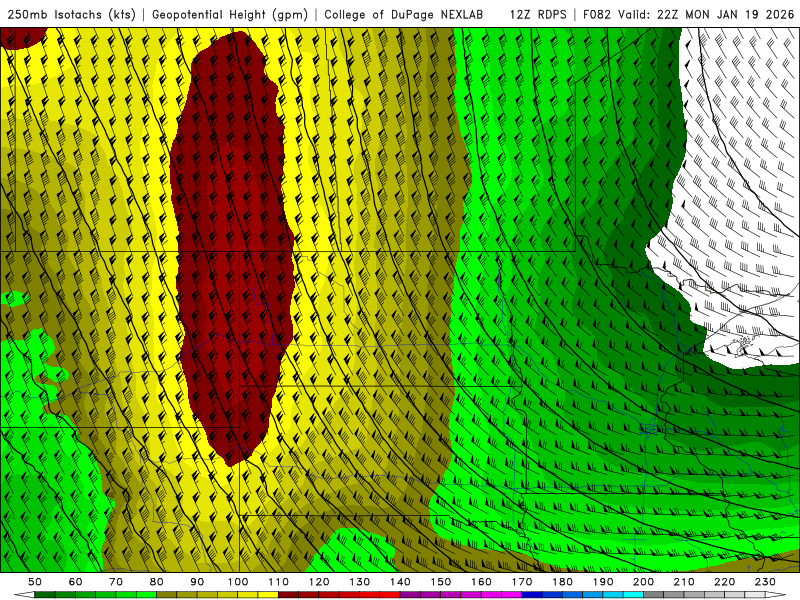
Task: Click the 180 value on the color scale
Action: coord(562,582)
